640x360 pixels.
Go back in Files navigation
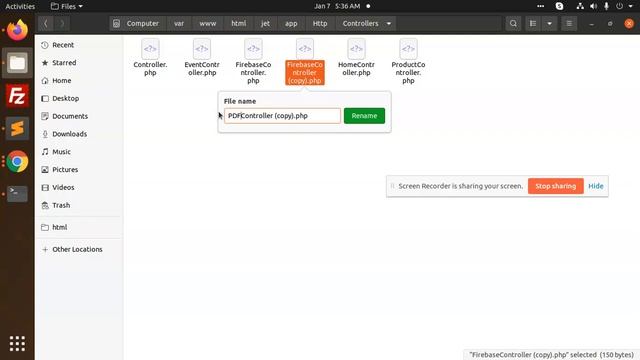(x=46, y=24)
